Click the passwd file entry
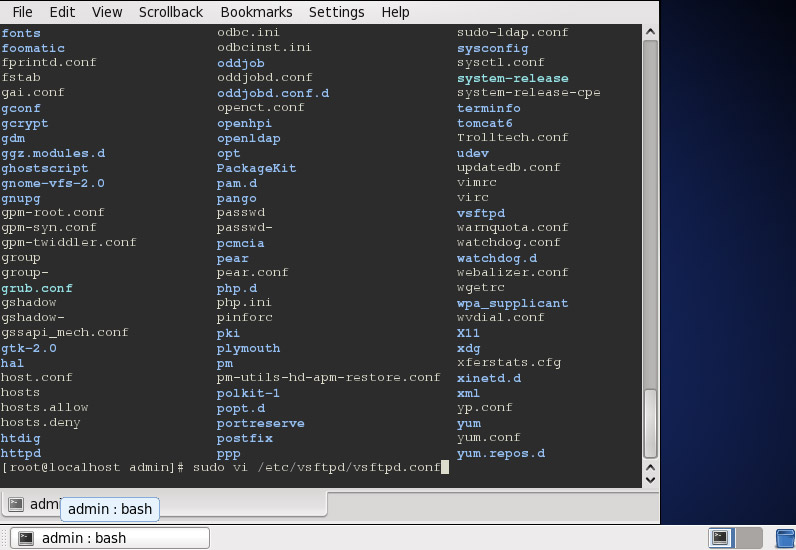The width and height of the screenshot is (796, 550). point(241,212)
